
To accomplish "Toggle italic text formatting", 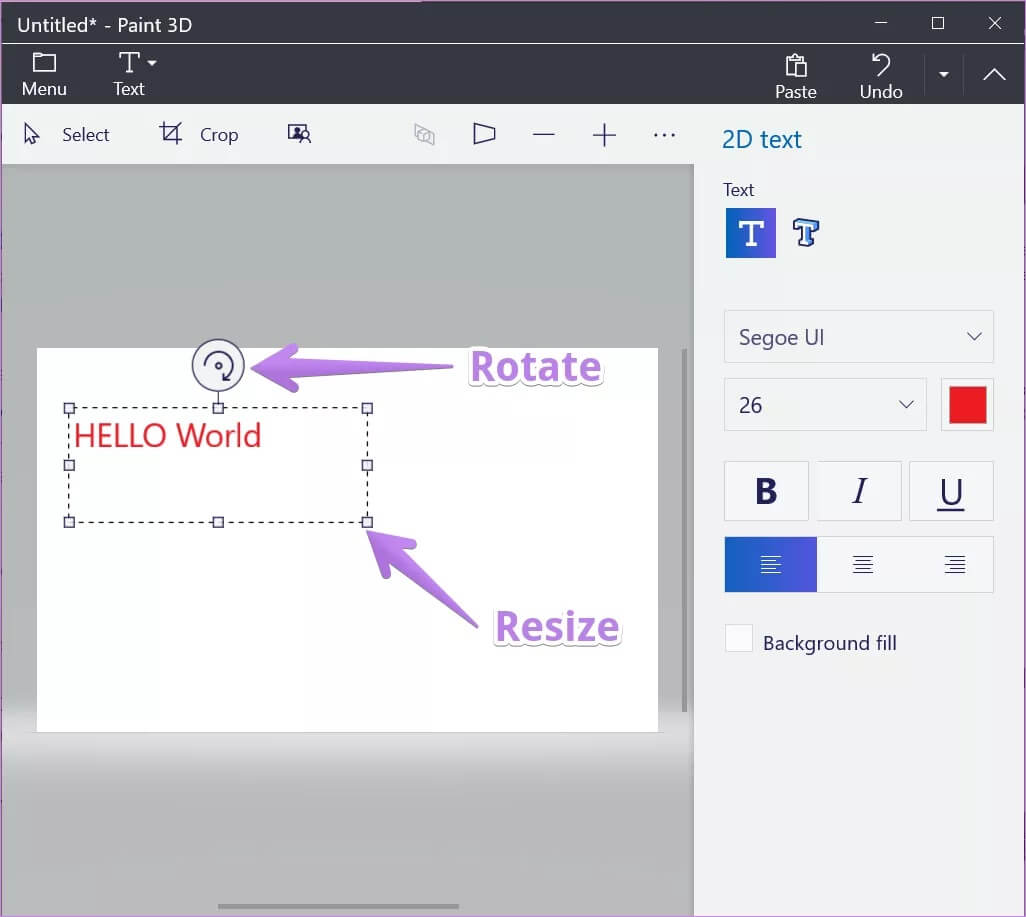I will (858, 491).
